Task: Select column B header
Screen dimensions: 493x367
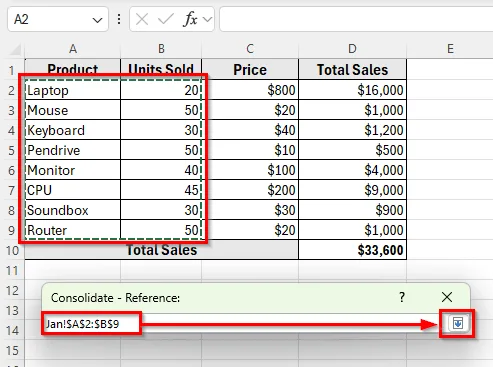Action: point(161,49)
